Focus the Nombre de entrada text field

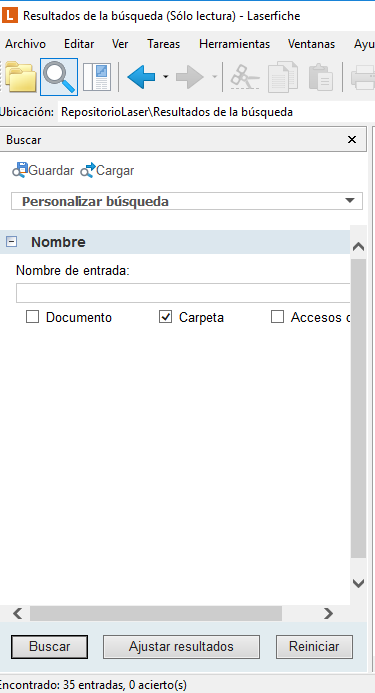pyautogui.click(x=183, y=293)
